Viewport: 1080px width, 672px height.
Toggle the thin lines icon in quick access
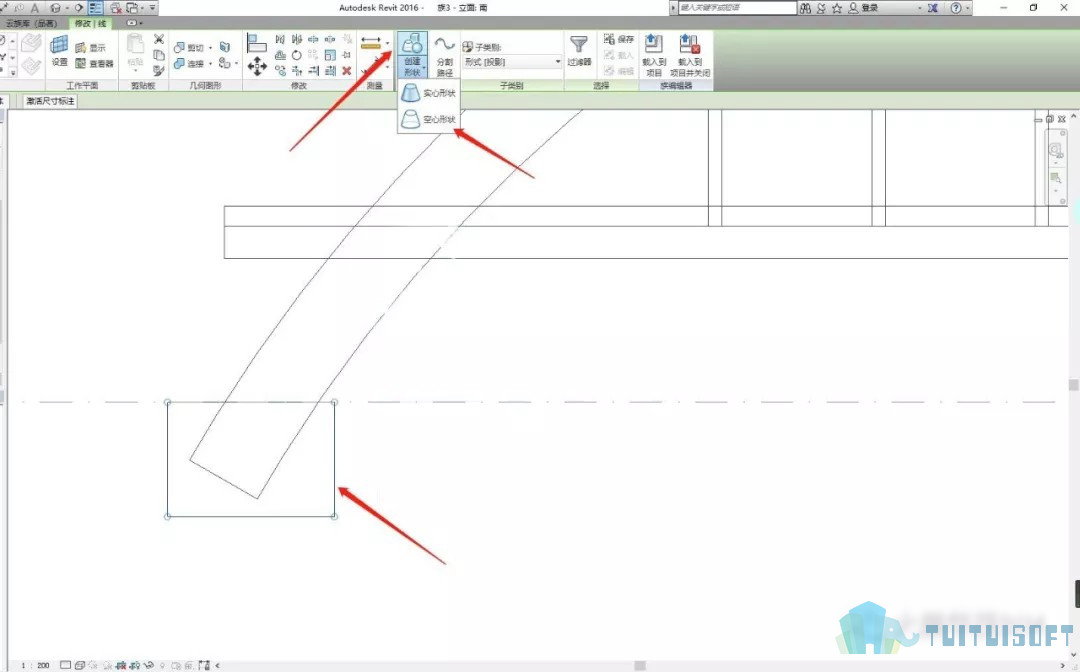(x=96, y=8)
